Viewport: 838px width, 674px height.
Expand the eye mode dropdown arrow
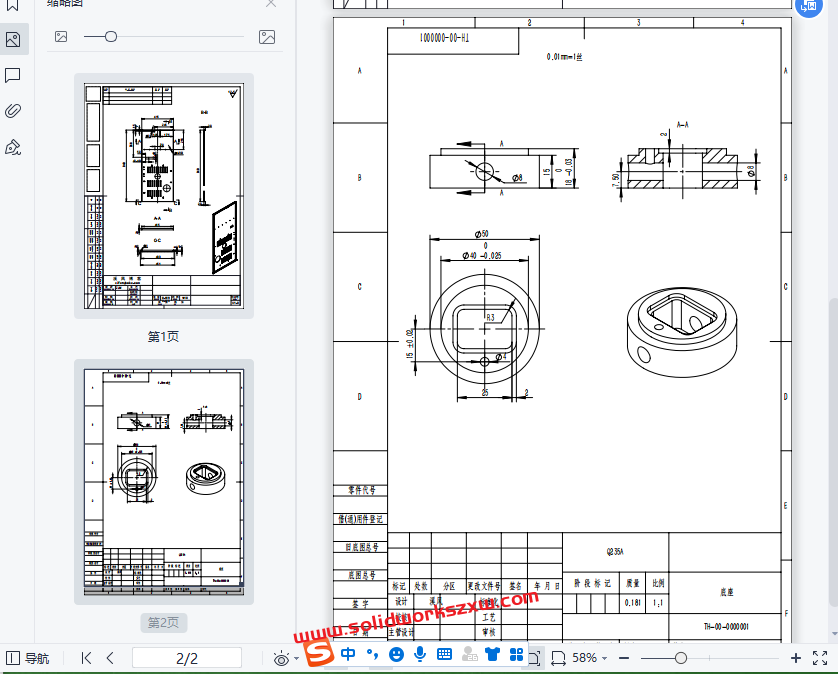click(297, 659)
